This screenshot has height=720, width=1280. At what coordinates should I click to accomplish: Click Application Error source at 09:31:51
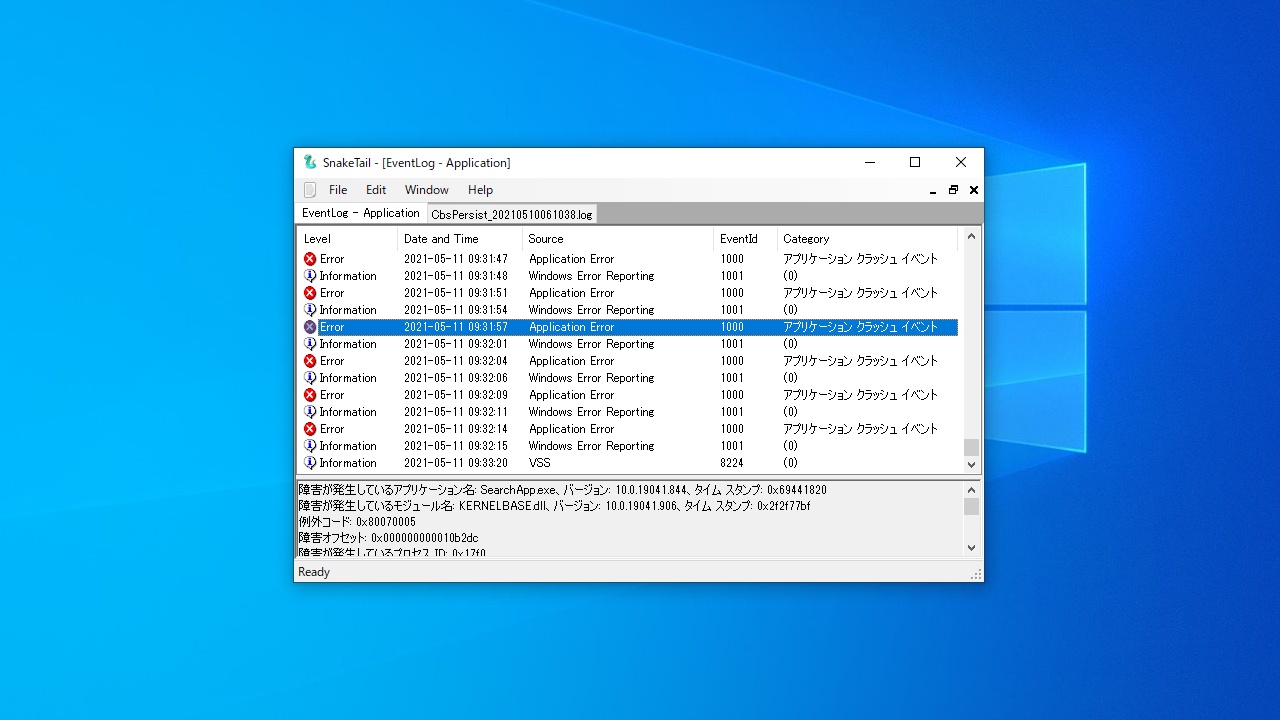pyautogui.click(x=572, y=293)
